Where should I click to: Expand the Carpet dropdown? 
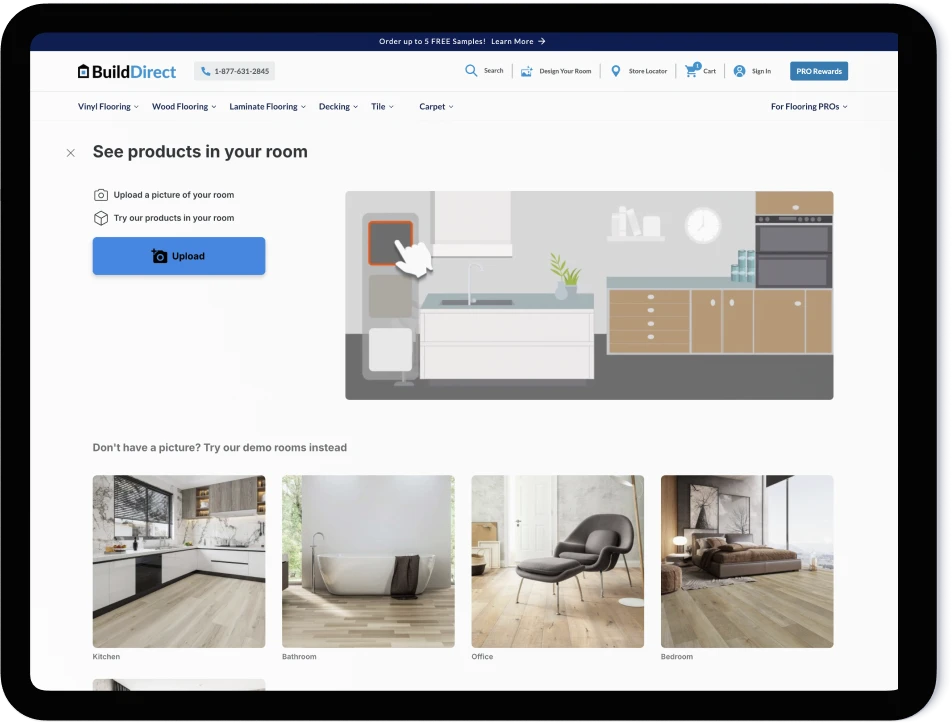(x=436, y=107)
